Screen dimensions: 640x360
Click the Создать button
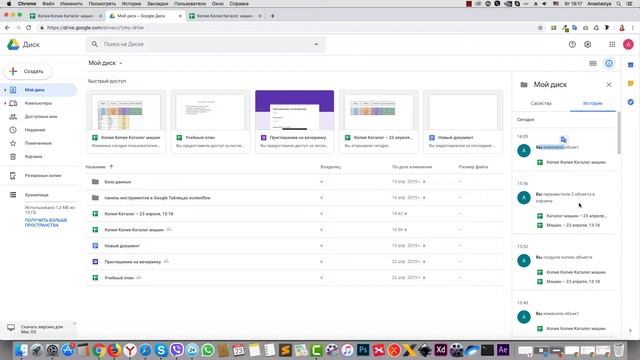click(28, 71)
